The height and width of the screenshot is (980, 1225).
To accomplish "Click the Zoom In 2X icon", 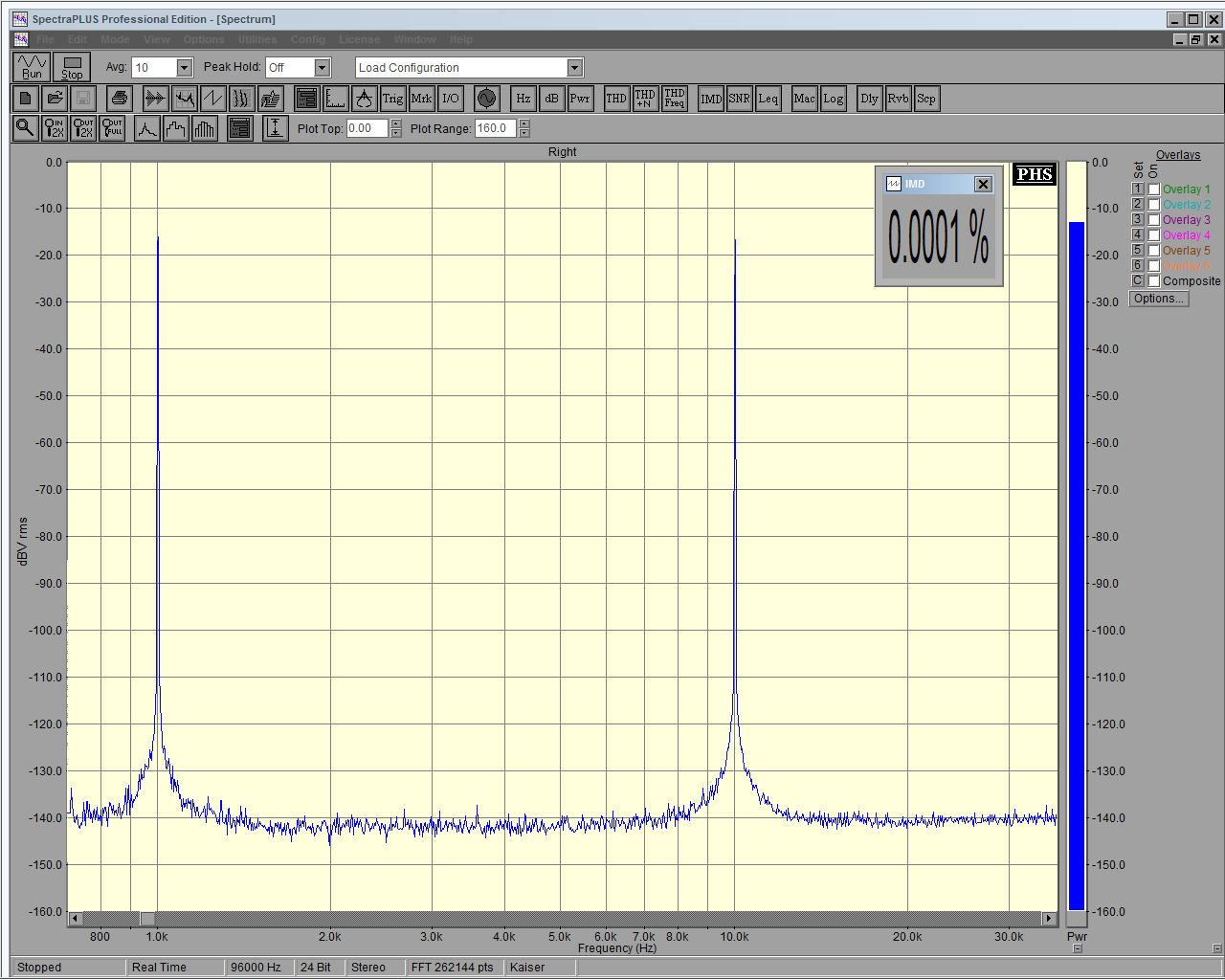I will (x=55, y=128).
